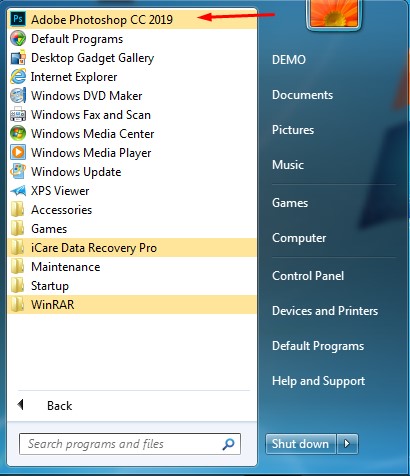Click the Default Programs shield icon in the programs list
The height and width of the screenshot is (476, 410).
pos(18,39)
